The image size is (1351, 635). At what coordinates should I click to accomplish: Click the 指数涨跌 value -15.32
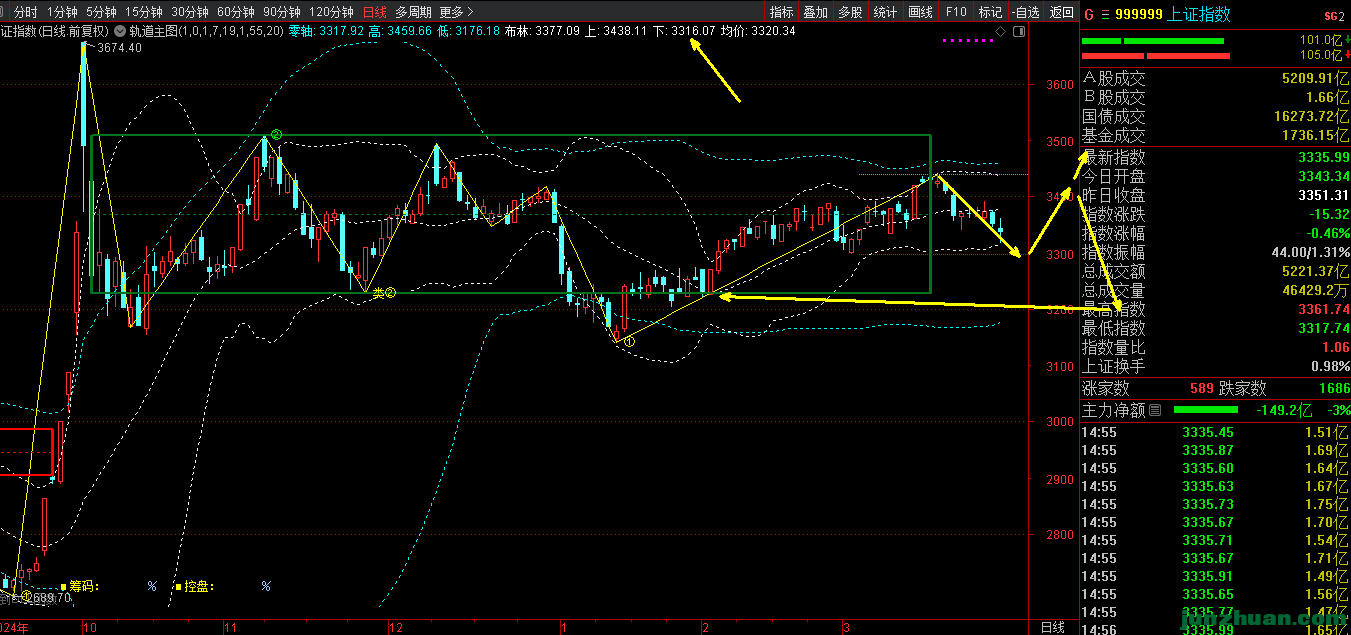pos(1328,214)
